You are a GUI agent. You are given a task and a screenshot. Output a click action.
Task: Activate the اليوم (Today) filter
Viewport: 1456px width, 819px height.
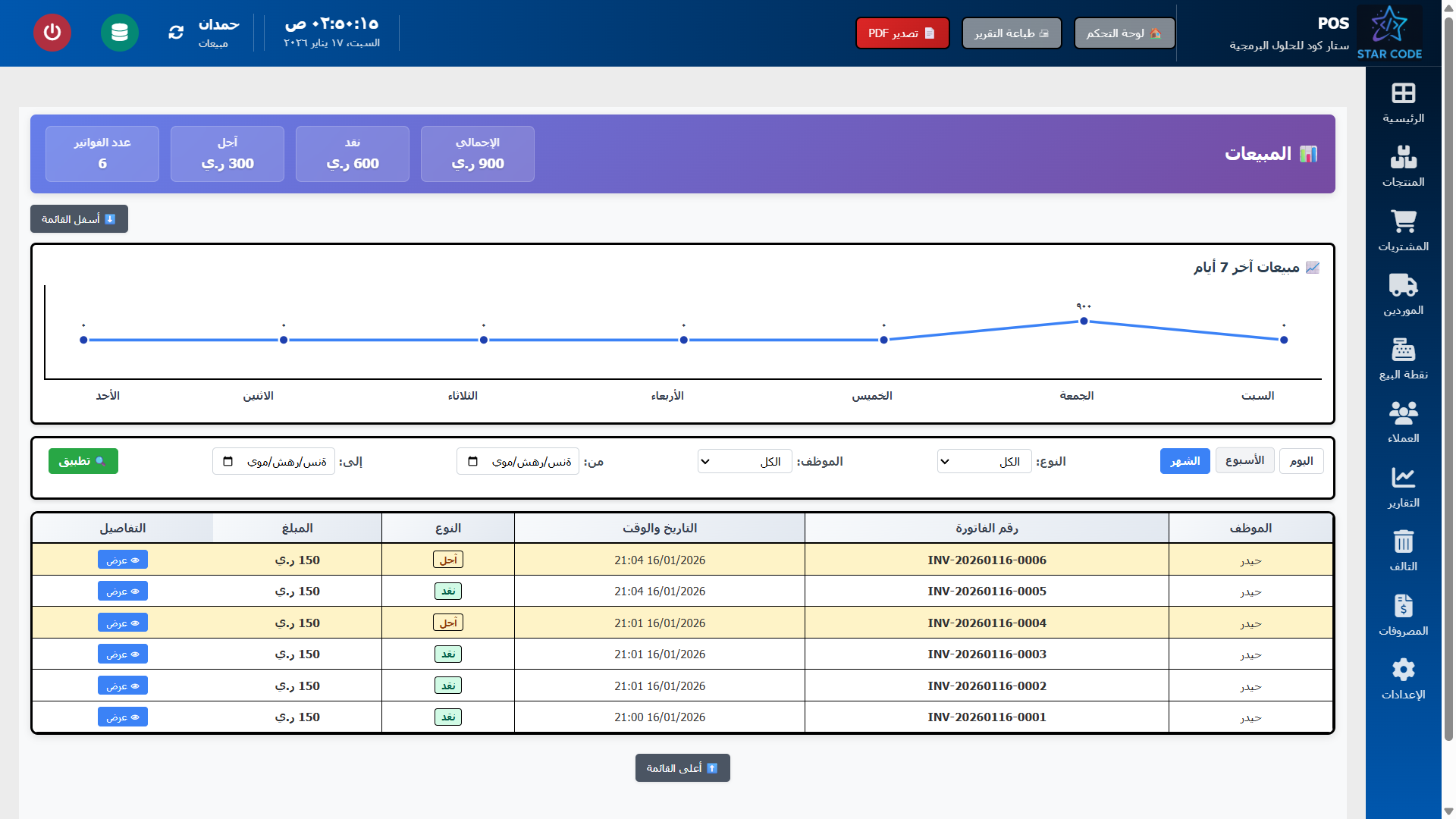point(1302,460)
